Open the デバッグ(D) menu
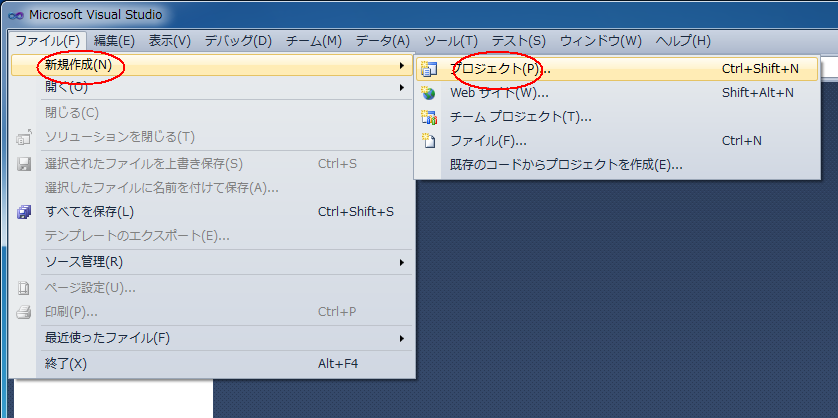838x418 pixels. click(238, 41)
